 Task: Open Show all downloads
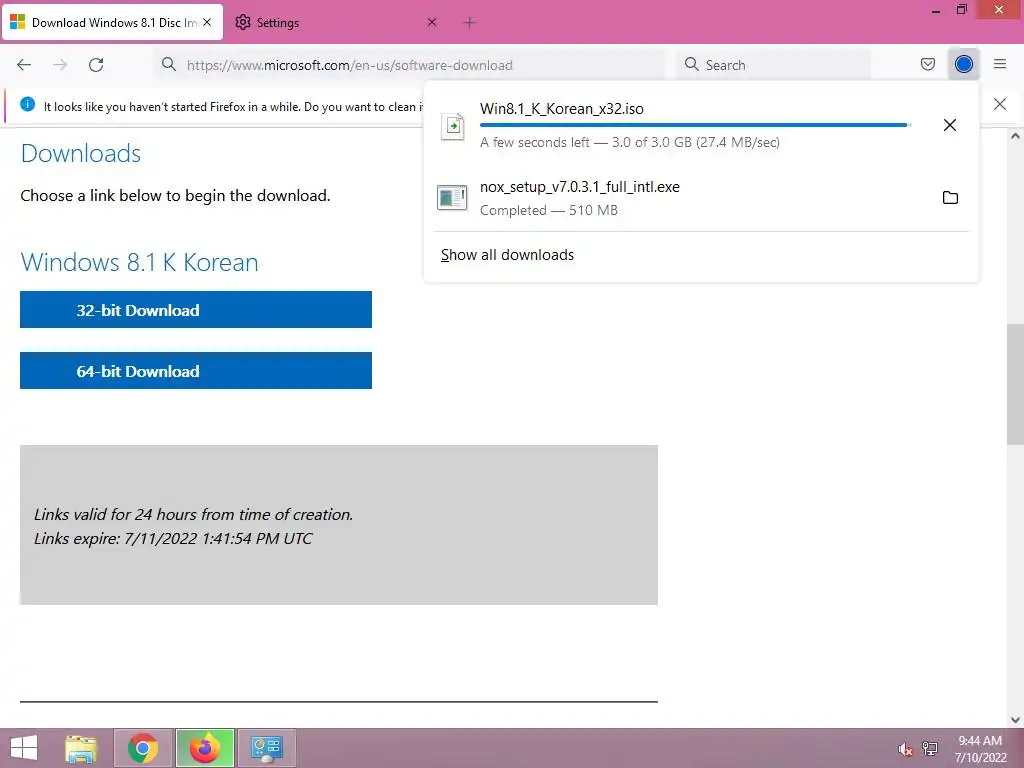pyautogui.click(x=507, y=255)
